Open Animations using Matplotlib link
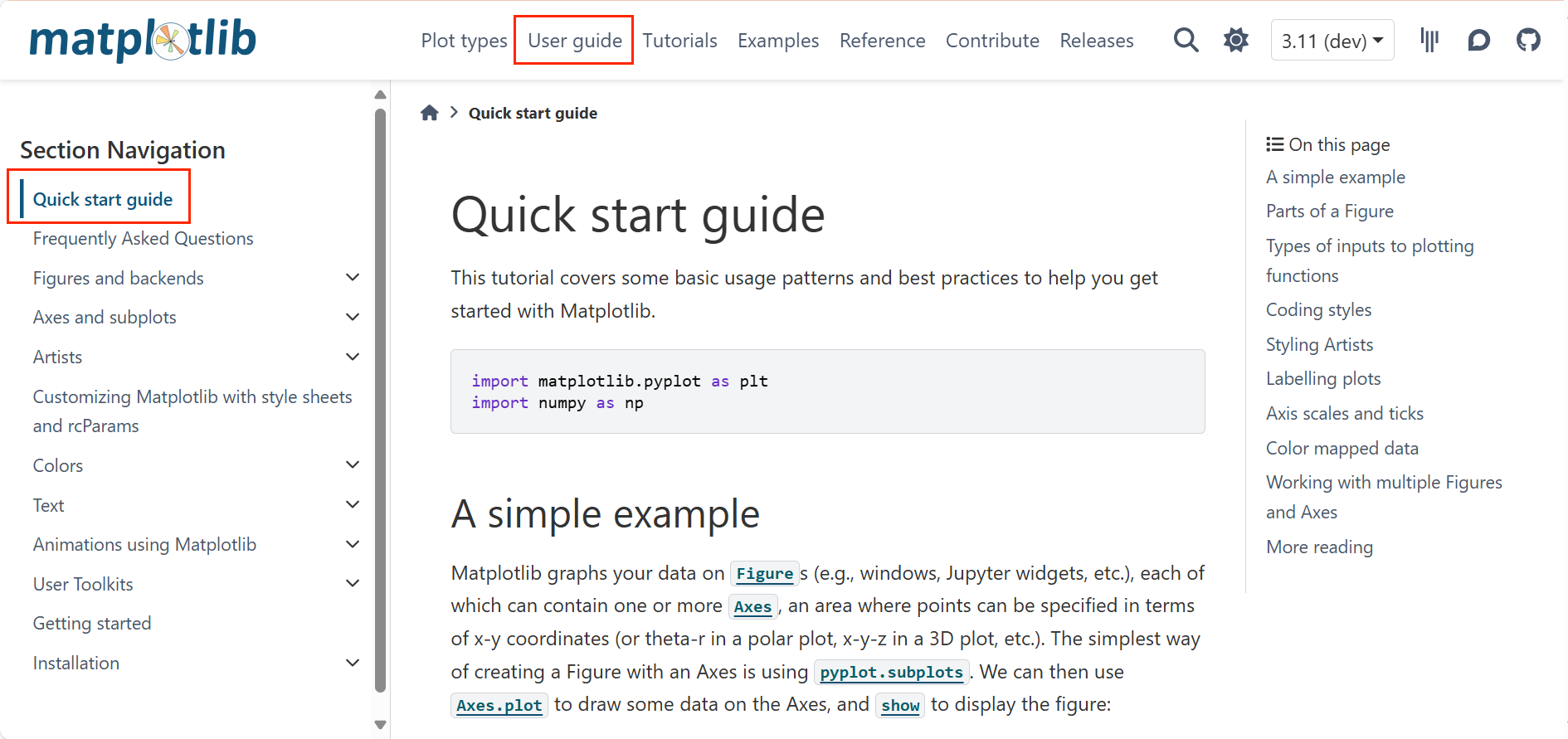Viewport: 1568px width, 739px height. [144, 544]
